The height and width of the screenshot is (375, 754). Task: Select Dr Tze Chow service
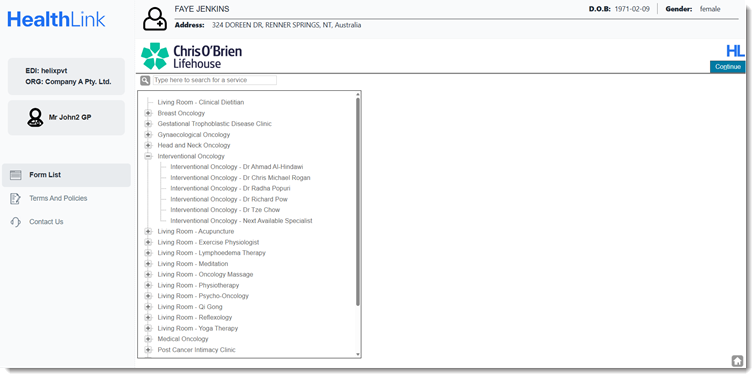click(225, 210)
